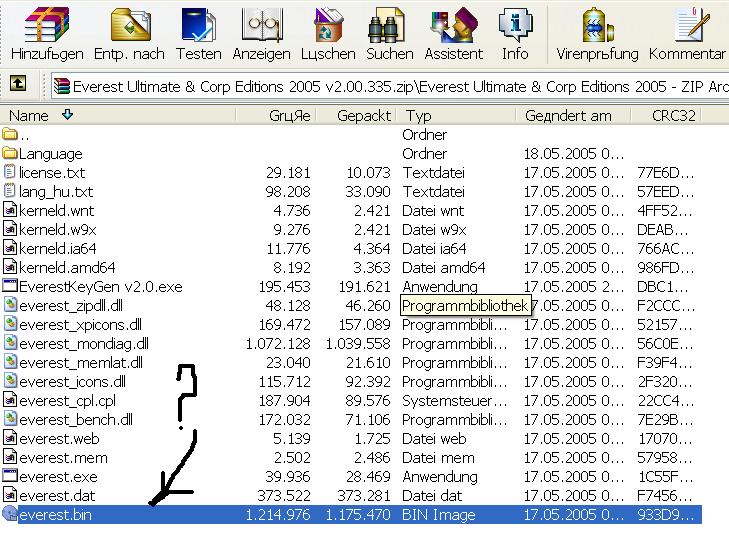Sort by Typ column header
This screenshot has height=536, width=729.
[x=456, y=115]
